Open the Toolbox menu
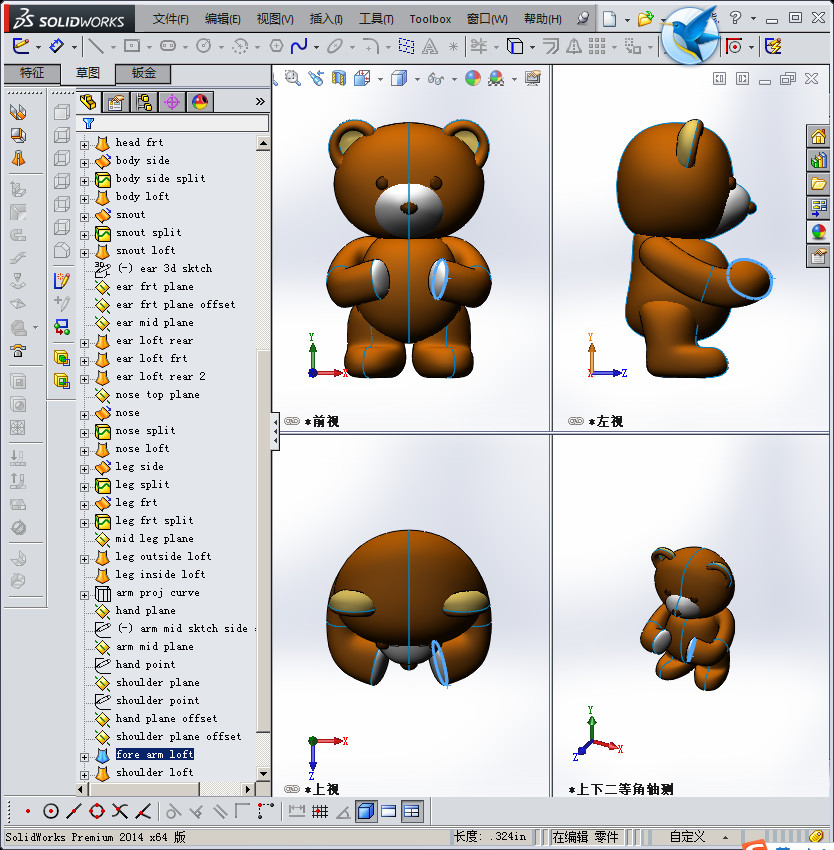The image size is (834, 850). 430,20
